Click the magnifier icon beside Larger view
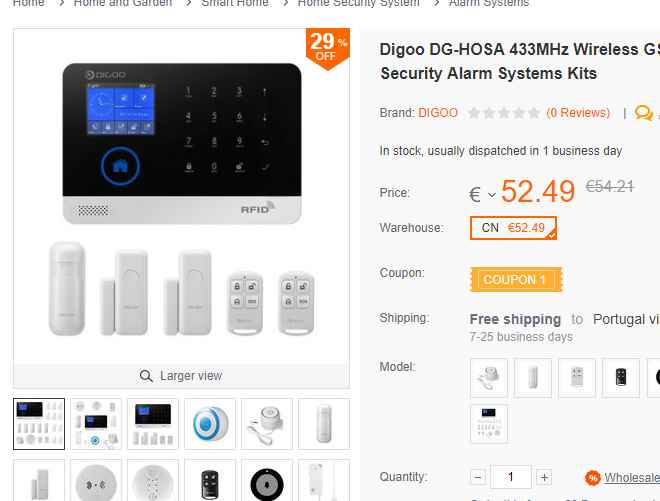The image size is (660, 501). 146,376
